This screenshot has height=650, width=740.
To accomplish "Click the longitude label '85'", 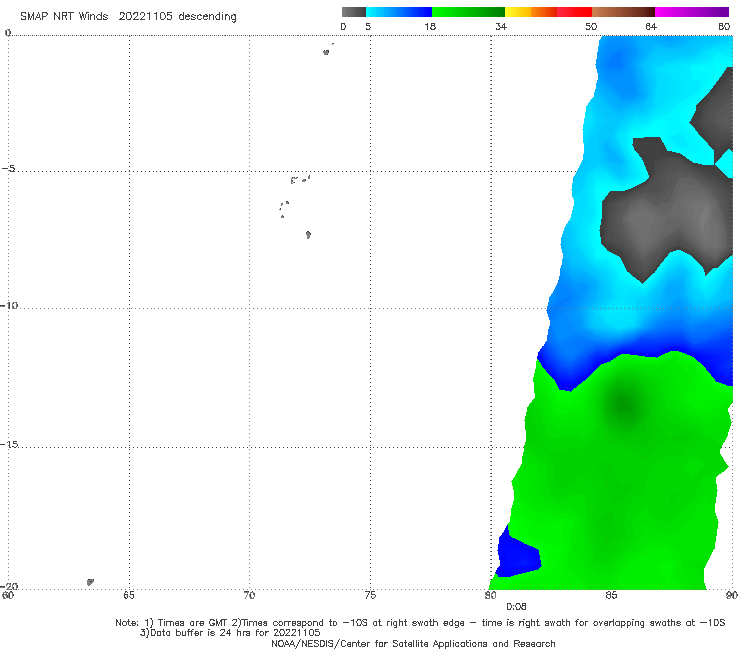I will (611, 596).
